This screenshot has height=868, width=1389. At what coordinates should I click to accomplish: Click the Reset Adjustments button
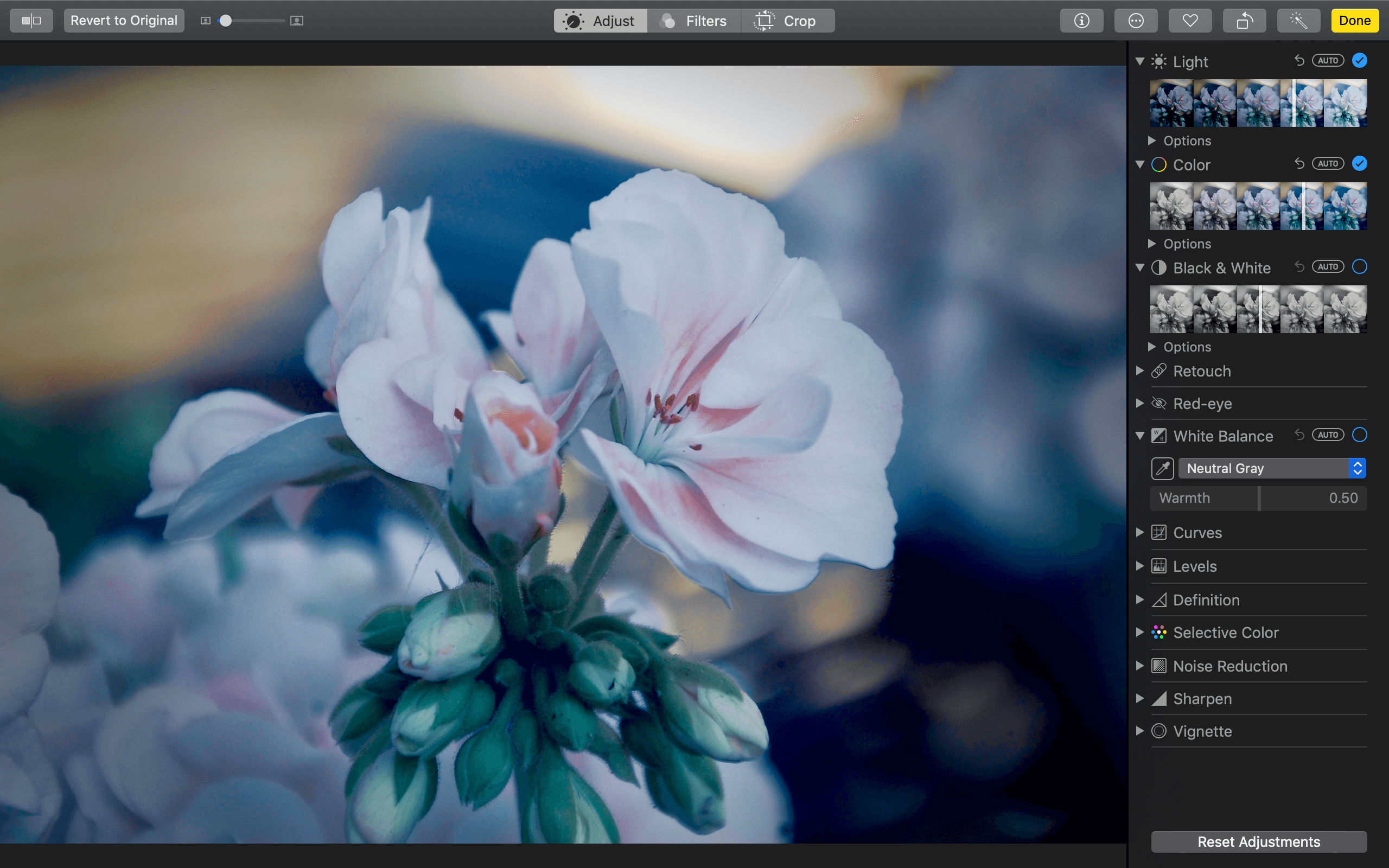[1258, 841]
